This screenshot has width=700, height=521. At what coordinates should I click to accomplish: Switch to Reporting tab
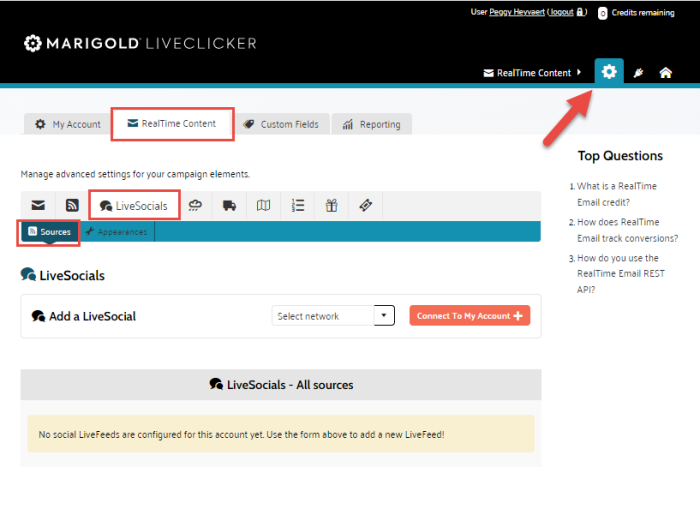371,124
